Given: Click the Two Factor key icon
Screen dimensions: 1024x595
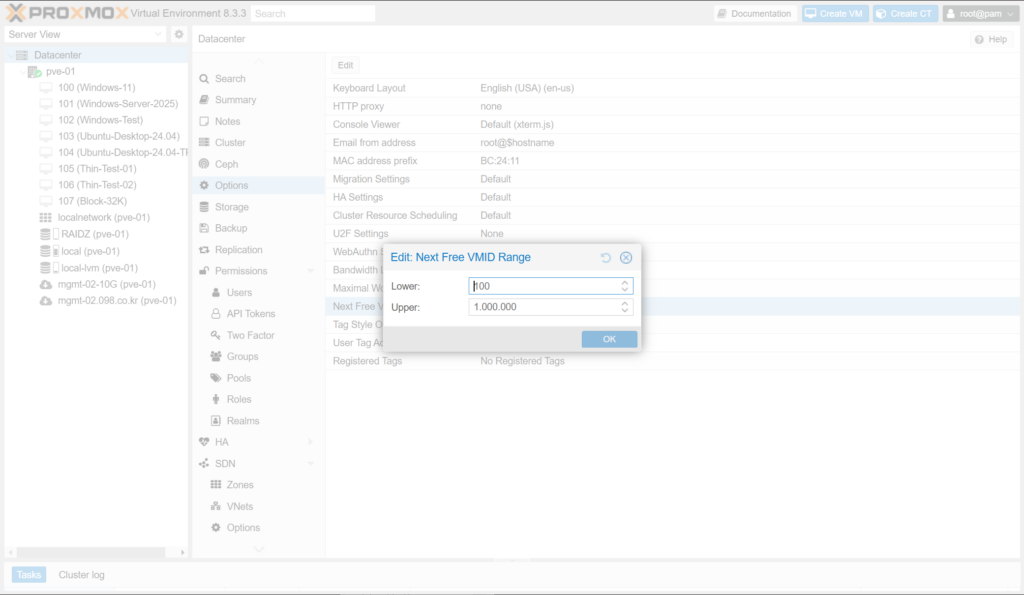Looking at the screenshot, I should tap(216, 336).
